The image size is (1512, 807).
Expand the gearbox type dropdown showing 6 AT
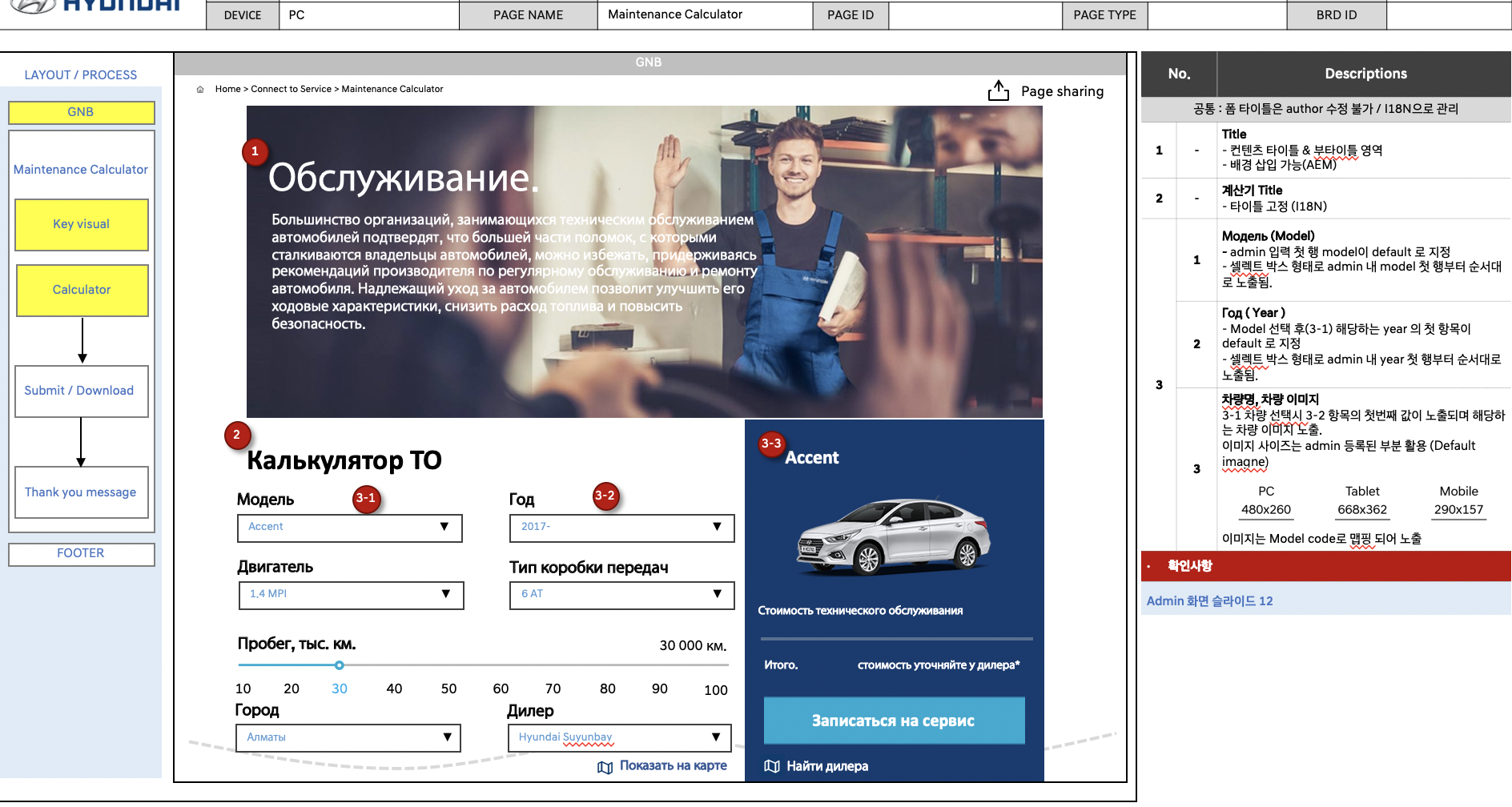[621, 595]
